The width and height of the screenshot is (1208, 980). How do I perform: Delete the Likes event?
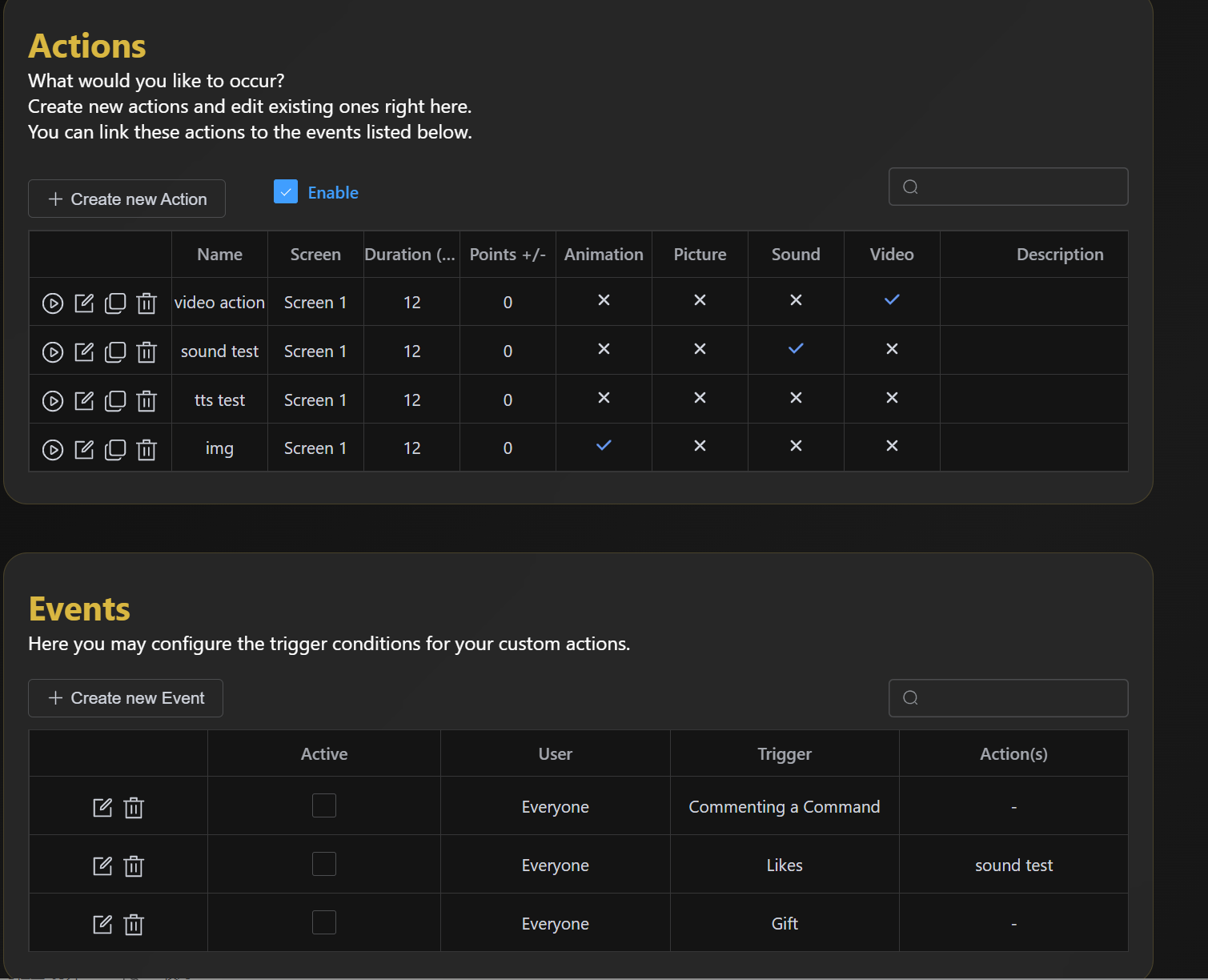tap(134, 866)
